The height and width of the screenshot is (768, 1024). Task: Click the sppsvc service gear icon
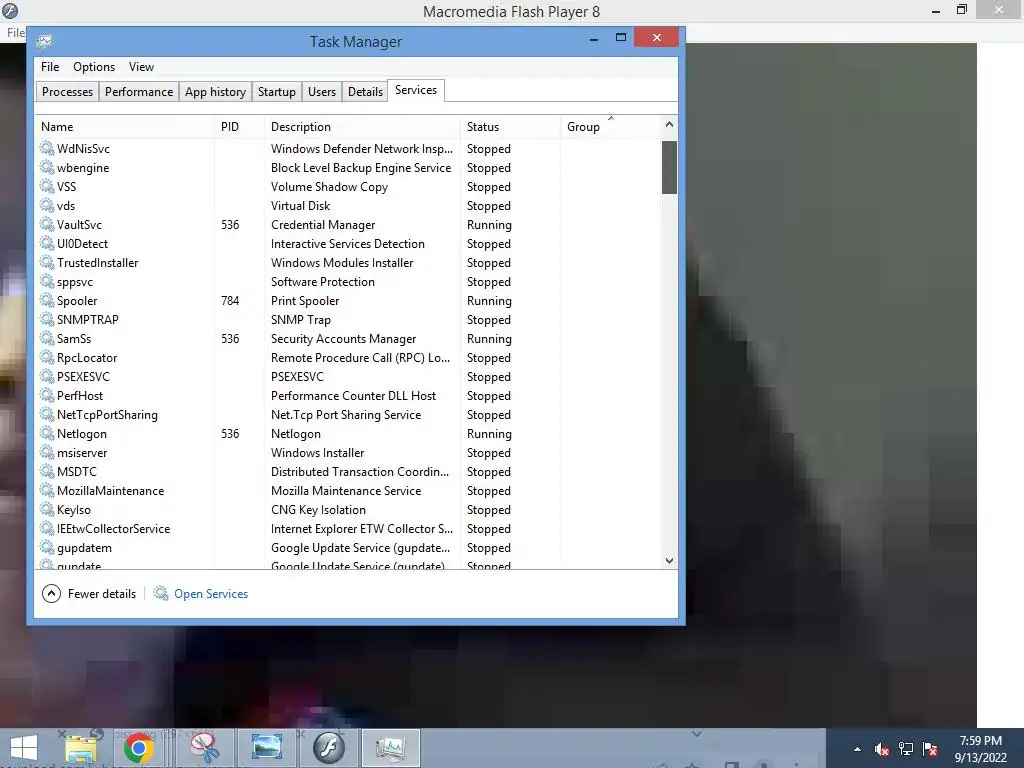point(47,281)
